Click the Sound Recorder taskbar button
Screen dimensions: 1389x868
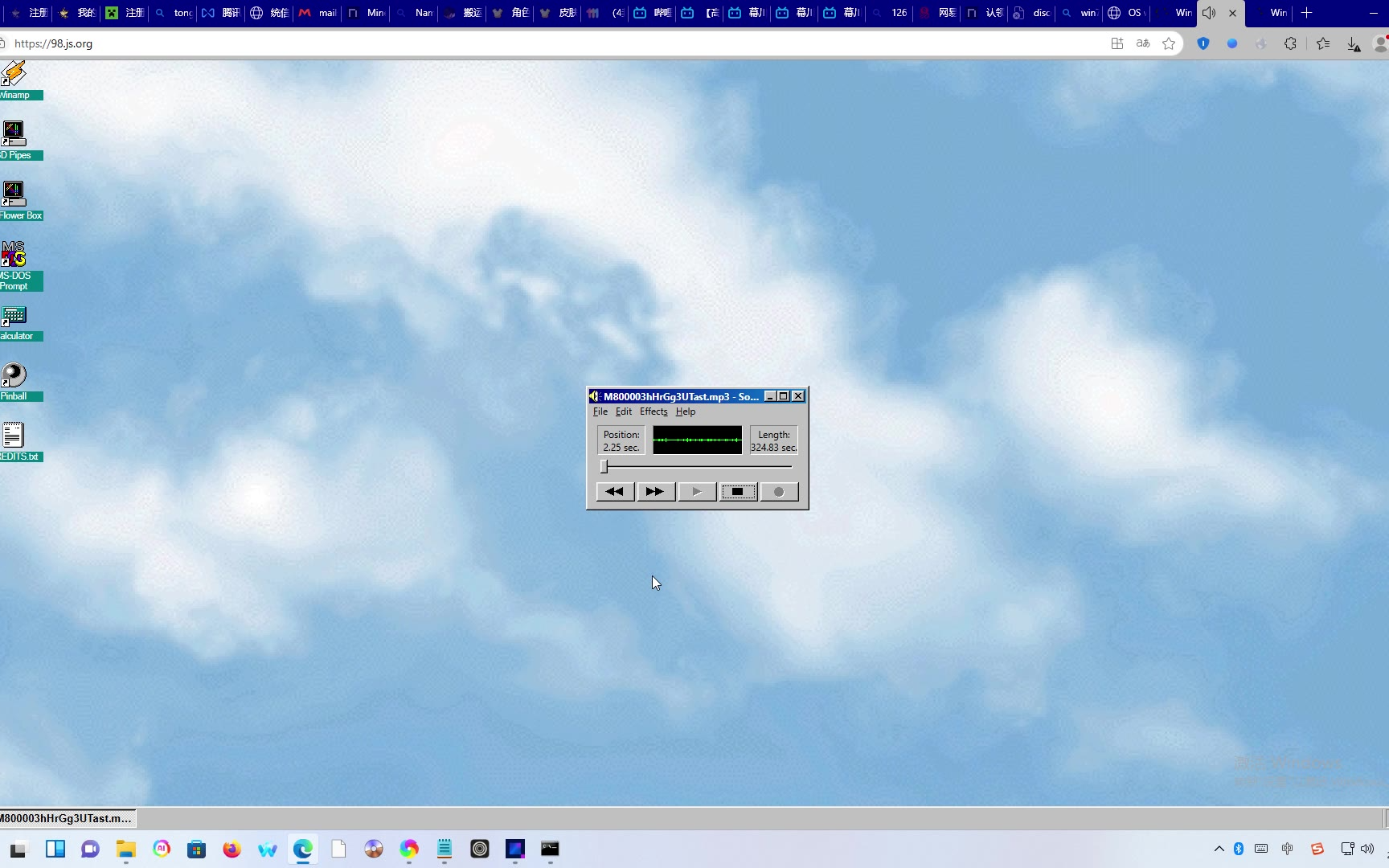67,818
